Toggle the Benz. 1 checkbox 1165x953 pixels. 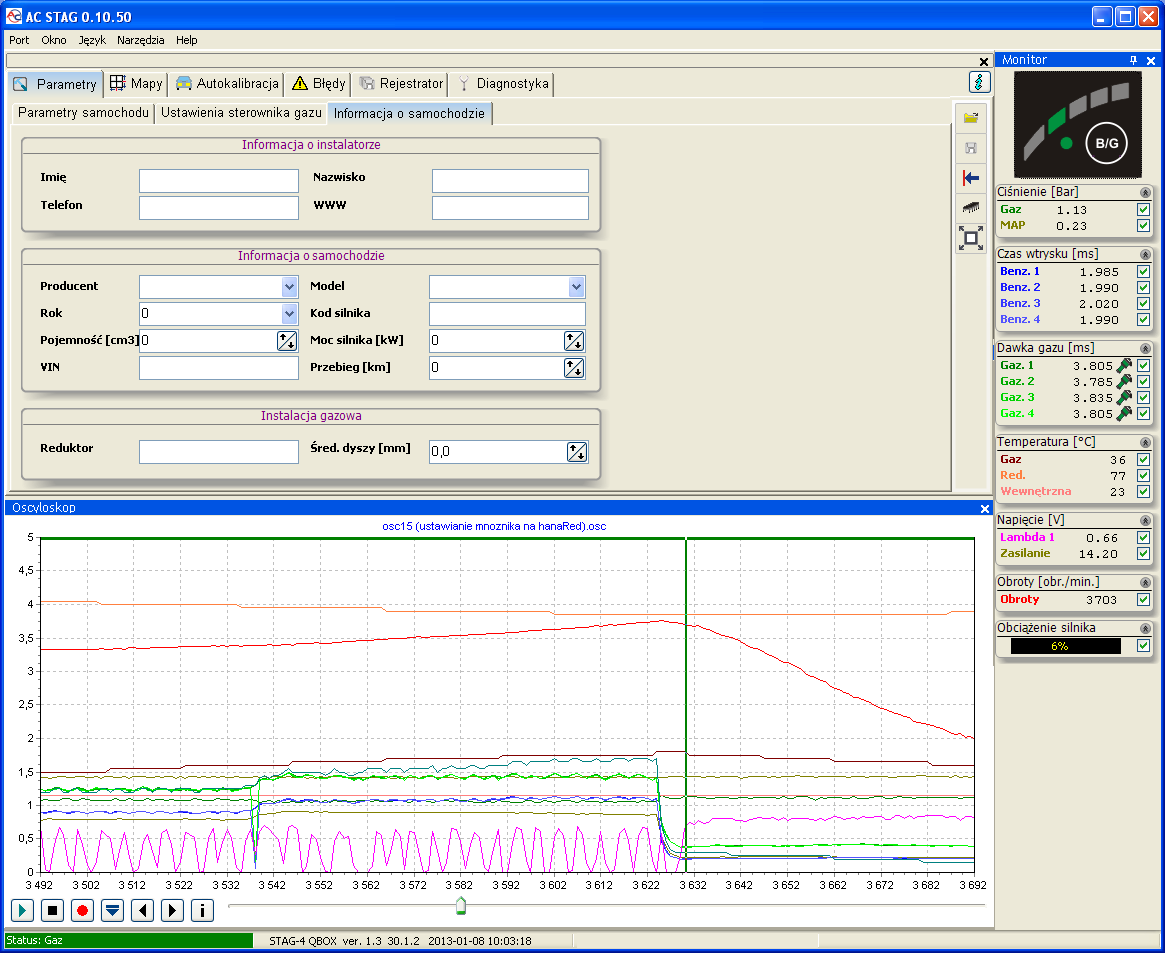tap(1143, 272)
